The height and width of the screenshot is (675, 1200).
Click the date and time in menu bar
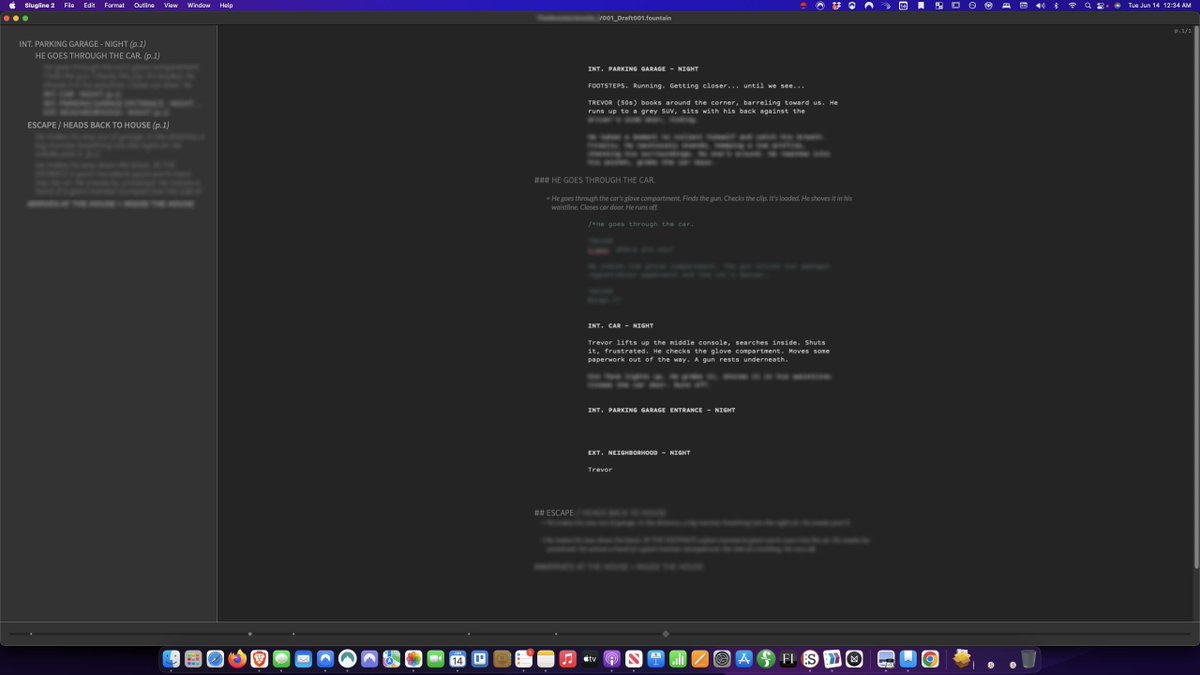pyautogui.click(x=1160, y=5)
